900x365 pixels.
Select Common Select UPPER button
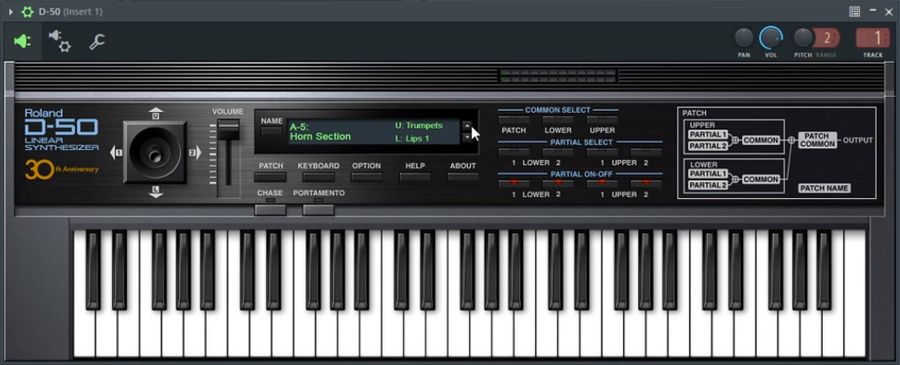tap(602, 120)
